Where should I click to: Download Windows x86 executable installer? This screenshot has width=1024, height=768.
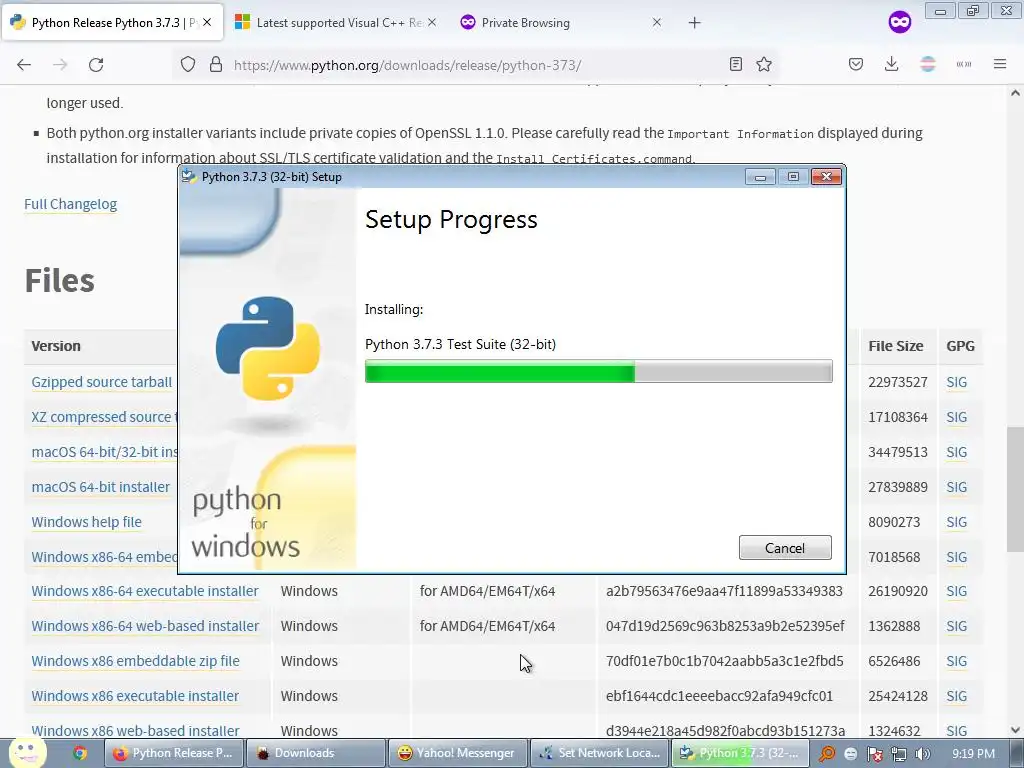click(135, 696)
